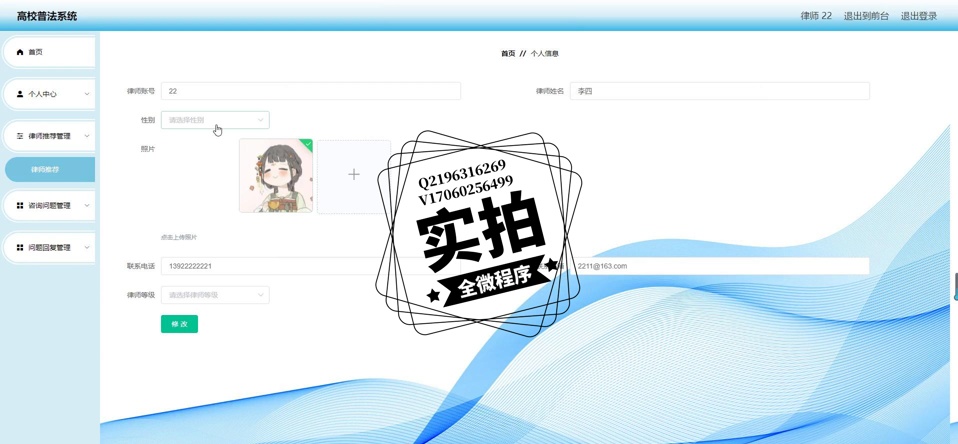Click the 联系电话 phone input field
This screenshot has height=444, width=958.
coord(270,266)
